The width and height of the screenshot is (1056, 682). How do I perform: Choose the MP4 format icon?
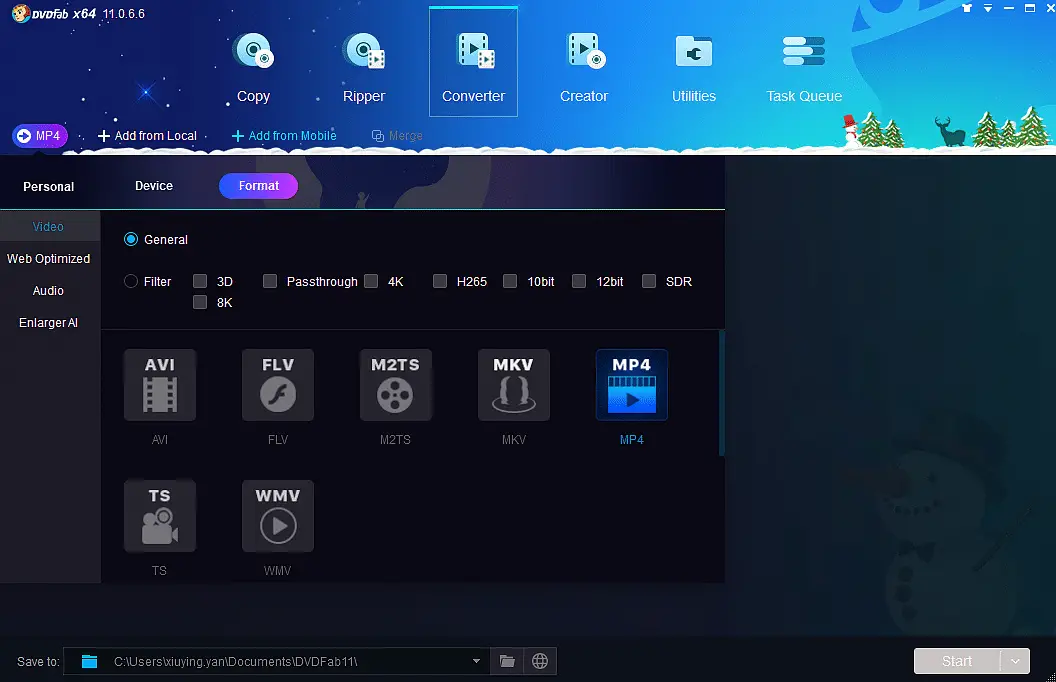pos(632,384)
